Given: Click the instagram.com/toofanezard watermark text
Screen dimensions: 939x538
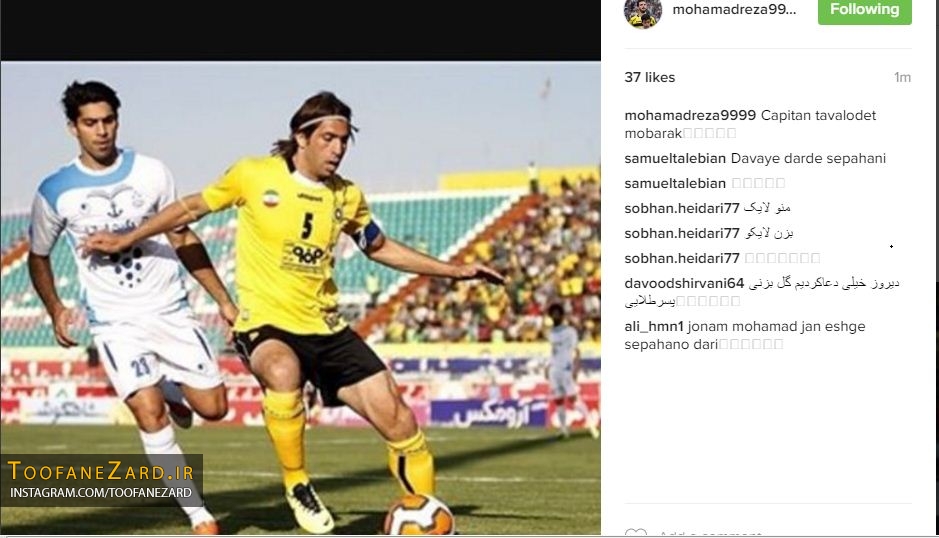Looking at the screenshot, I should pyautogui.click(x=101, y=492).
